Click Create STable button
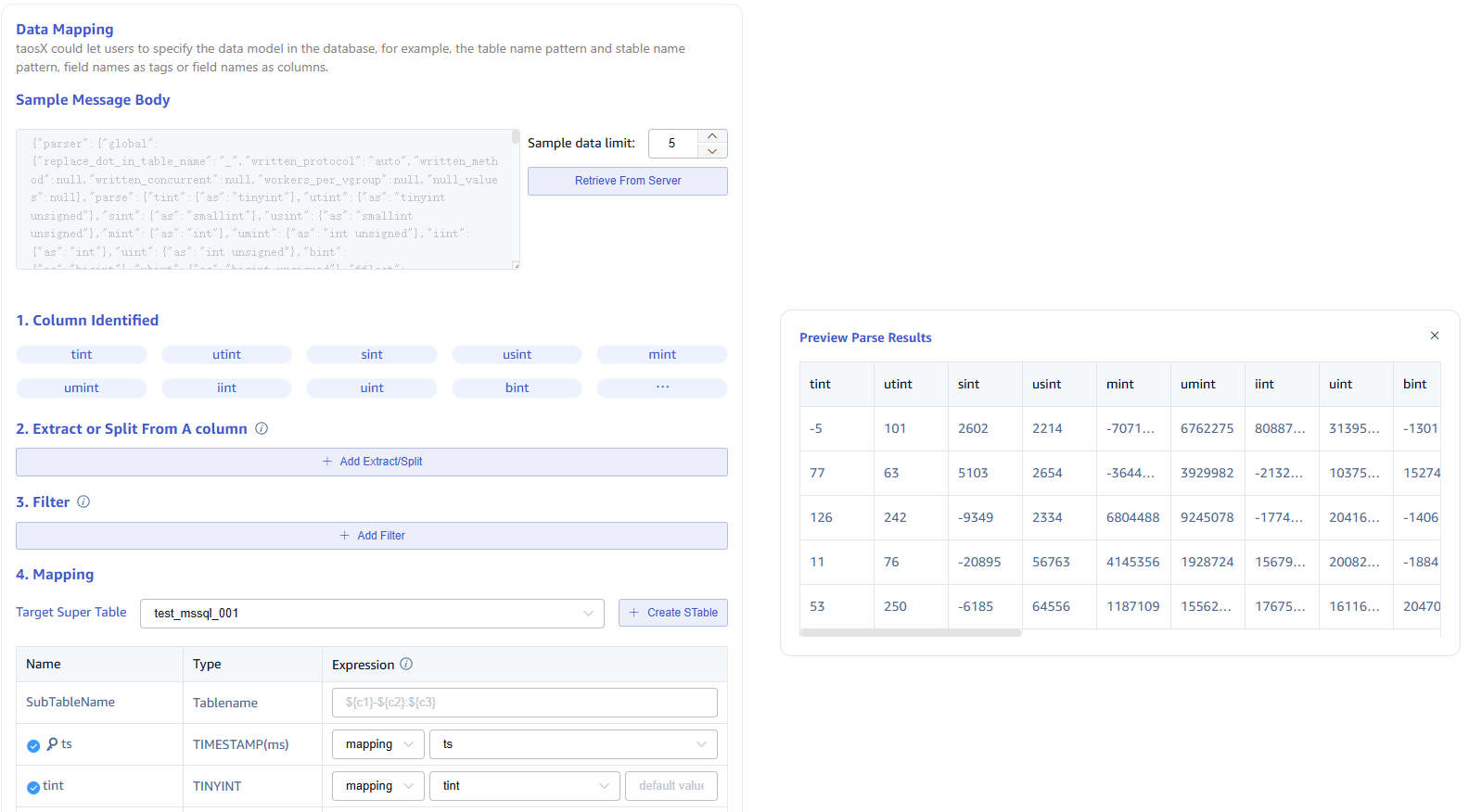The height and width of the screenshot is (812, 1469). 673,613
